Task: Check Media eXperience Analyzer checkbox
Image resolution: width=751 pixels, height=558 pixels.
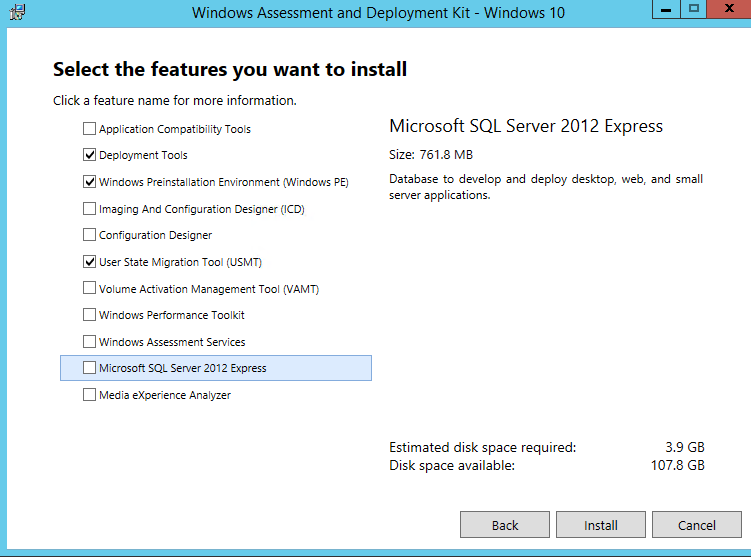Action: (89, 395)
